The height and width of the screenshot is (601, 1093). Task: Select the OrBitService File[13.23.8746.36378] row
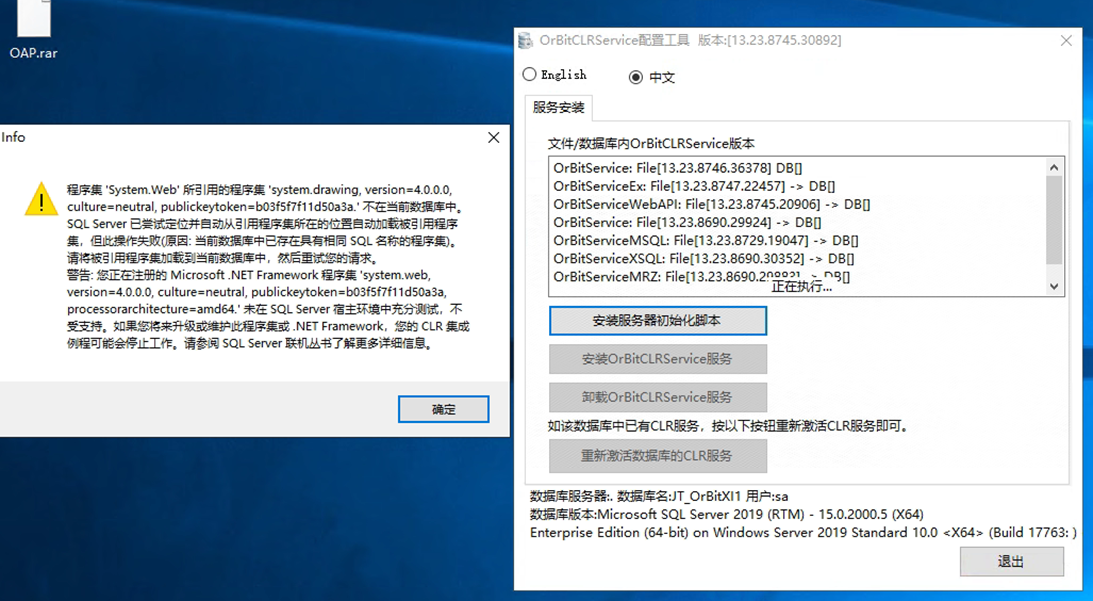[678, 168]
